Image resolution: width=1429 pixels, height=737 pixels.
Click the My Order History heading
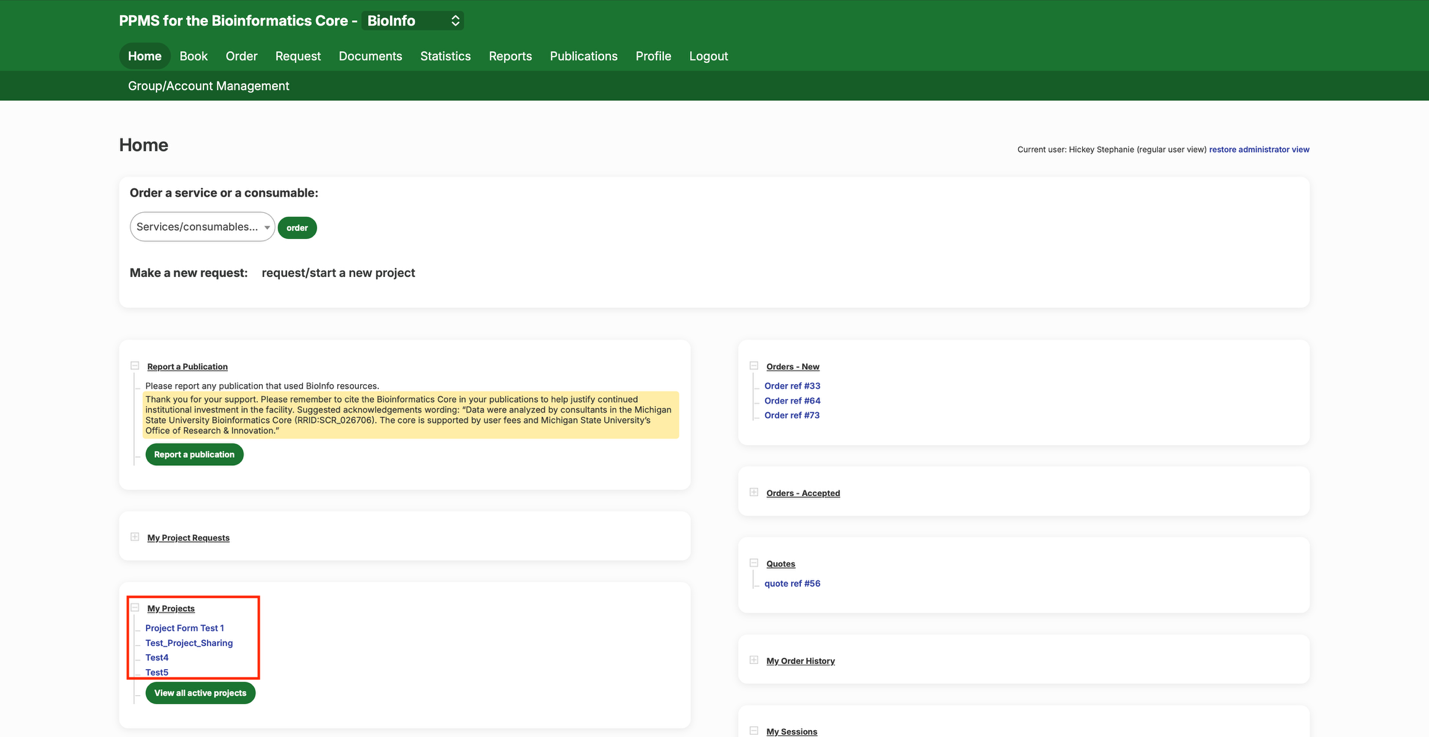pyautogui.click(x=800, y=661)
